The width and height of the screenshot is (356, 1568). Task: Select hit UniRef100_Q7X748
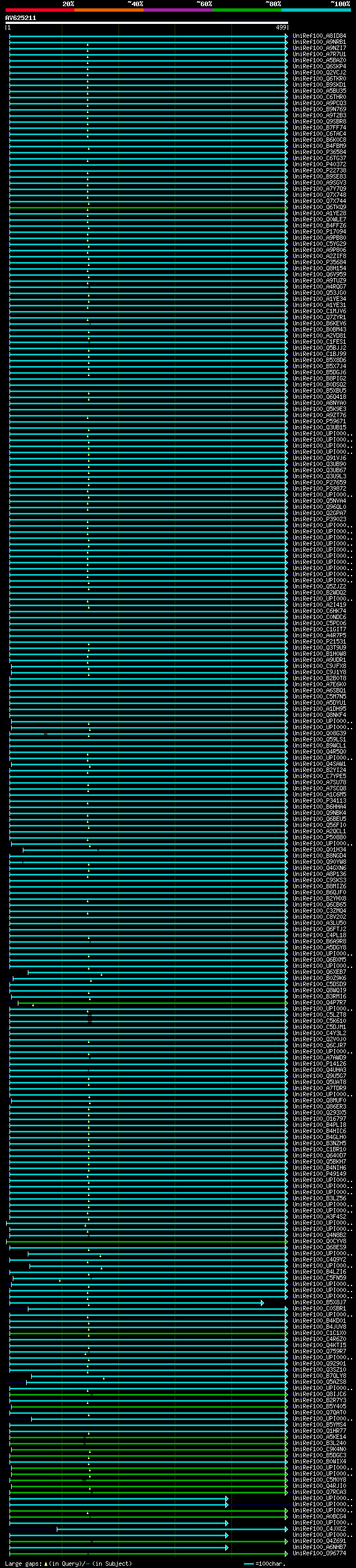[x=319, y=195]
